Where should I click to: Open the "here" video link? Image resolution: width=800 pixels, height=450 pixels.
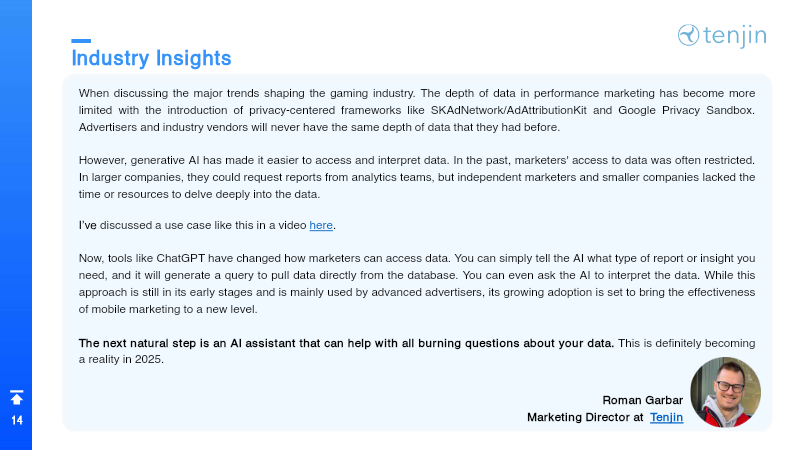[321, 225]
